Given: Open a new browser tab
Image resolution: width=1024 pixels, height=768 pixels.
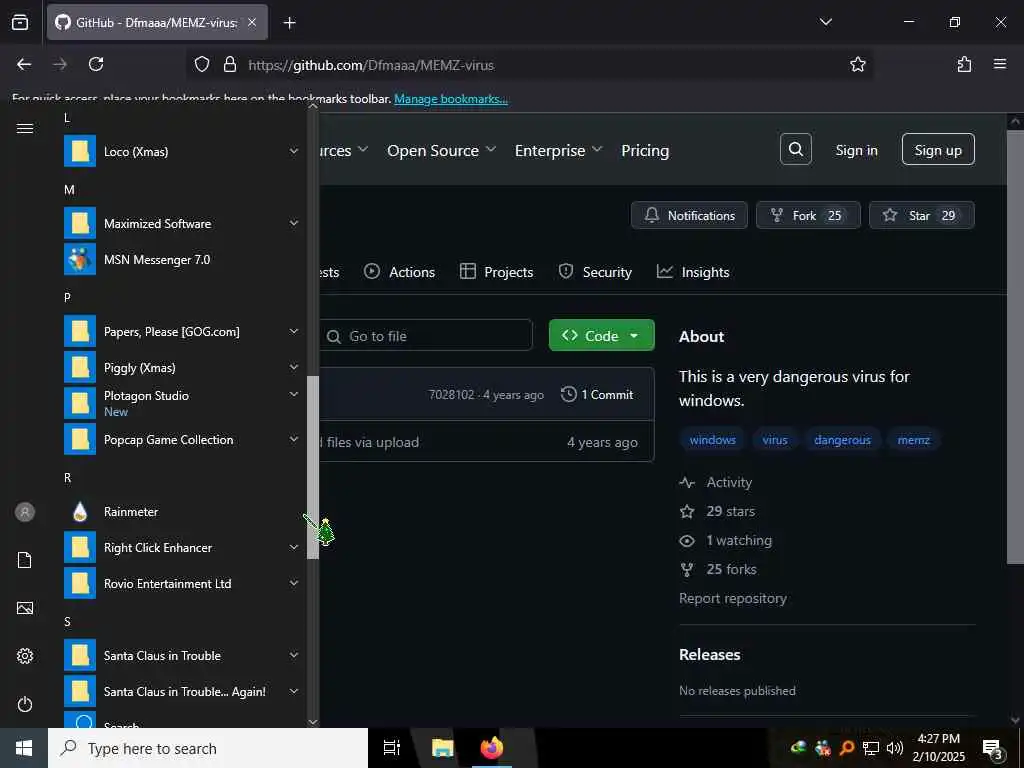Looking at the screenshot, I should tap(289, 23).
